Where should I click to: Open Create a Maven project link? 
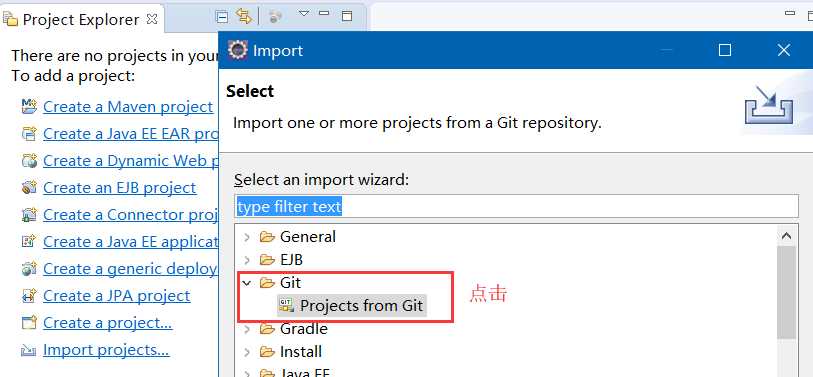click(x=128, y=106)
